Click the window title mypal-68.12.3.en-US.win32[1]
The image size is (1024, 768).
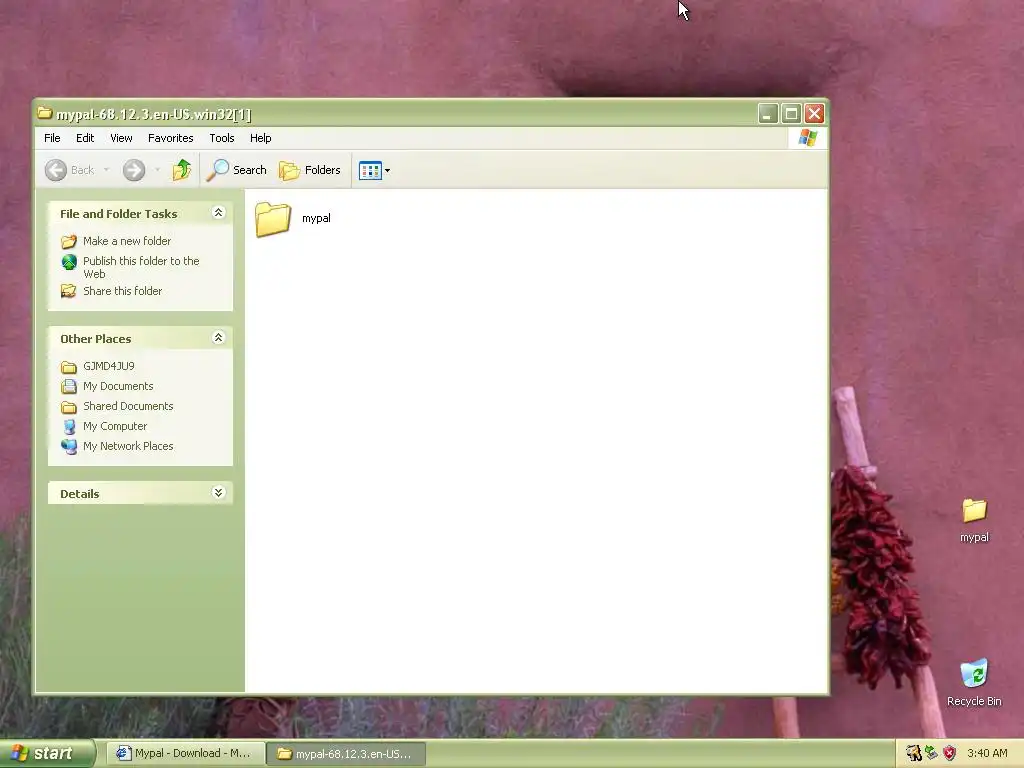tap(153, 114)
